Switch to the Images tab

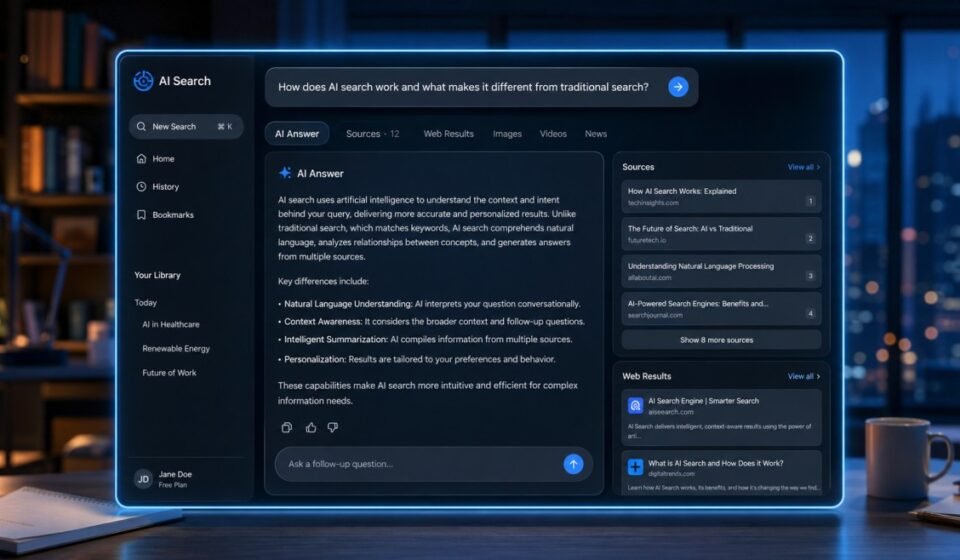pos(508,133)
